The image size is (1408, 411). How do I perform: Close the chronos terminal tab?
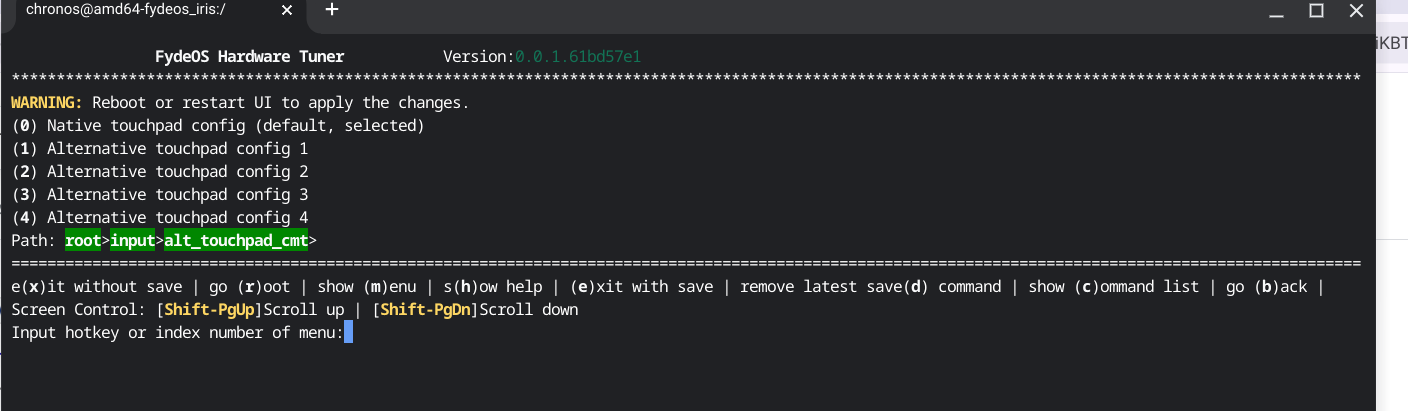pyautogui.click(x=285, y=9)
